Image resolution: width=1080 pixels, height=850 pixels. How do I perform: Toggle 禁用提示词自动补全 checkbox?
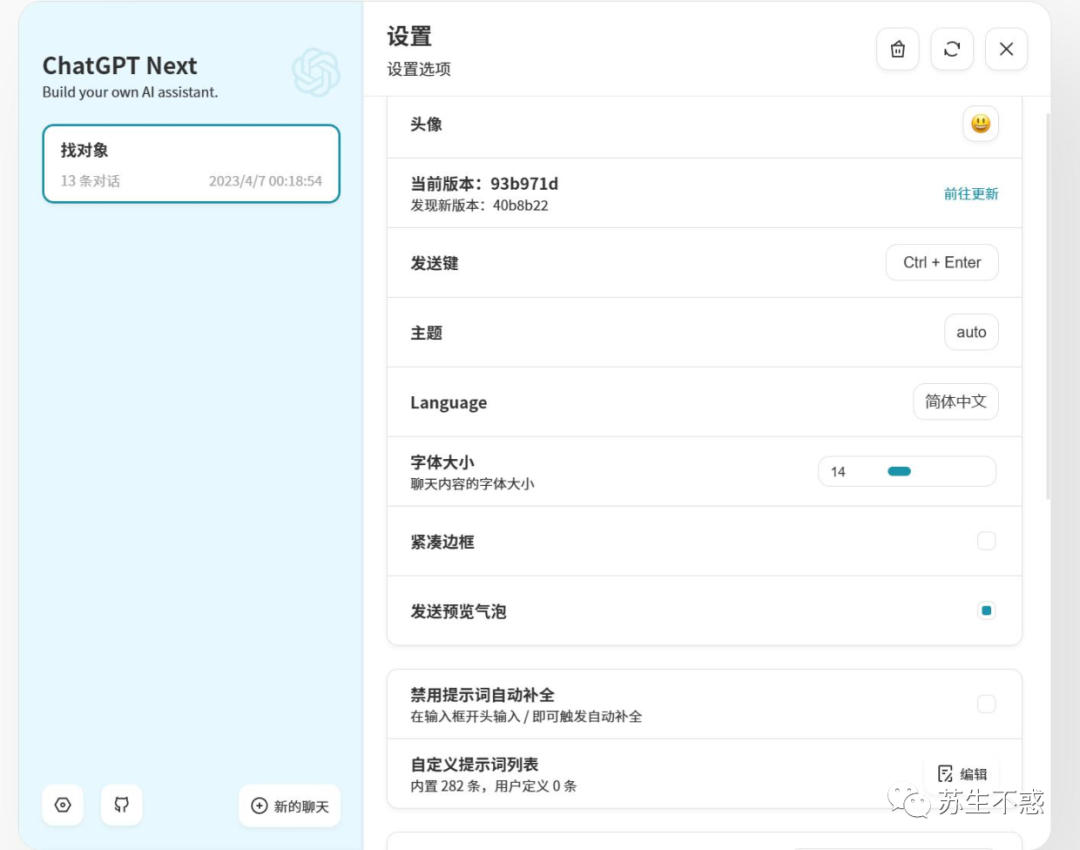[x=986, y=704]
